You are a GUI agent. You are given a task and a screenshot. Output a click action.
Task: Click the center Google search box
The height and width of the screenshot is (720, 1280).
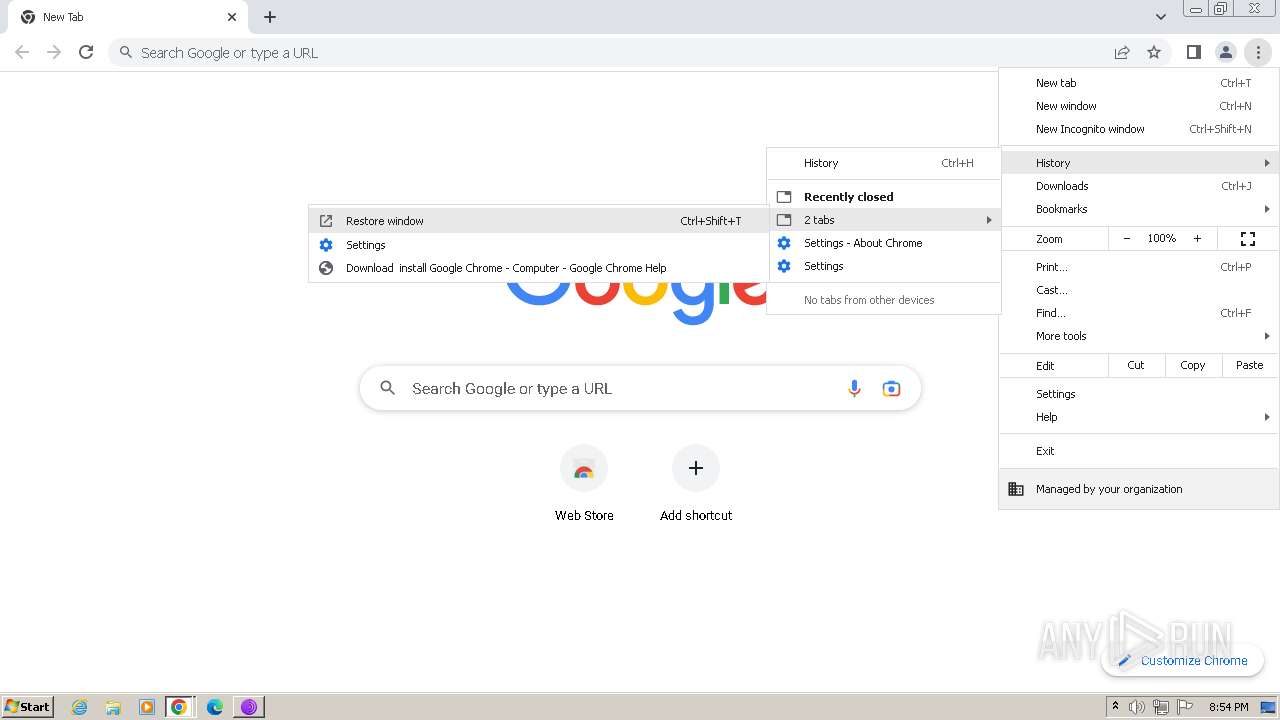[x=640, y=388]
